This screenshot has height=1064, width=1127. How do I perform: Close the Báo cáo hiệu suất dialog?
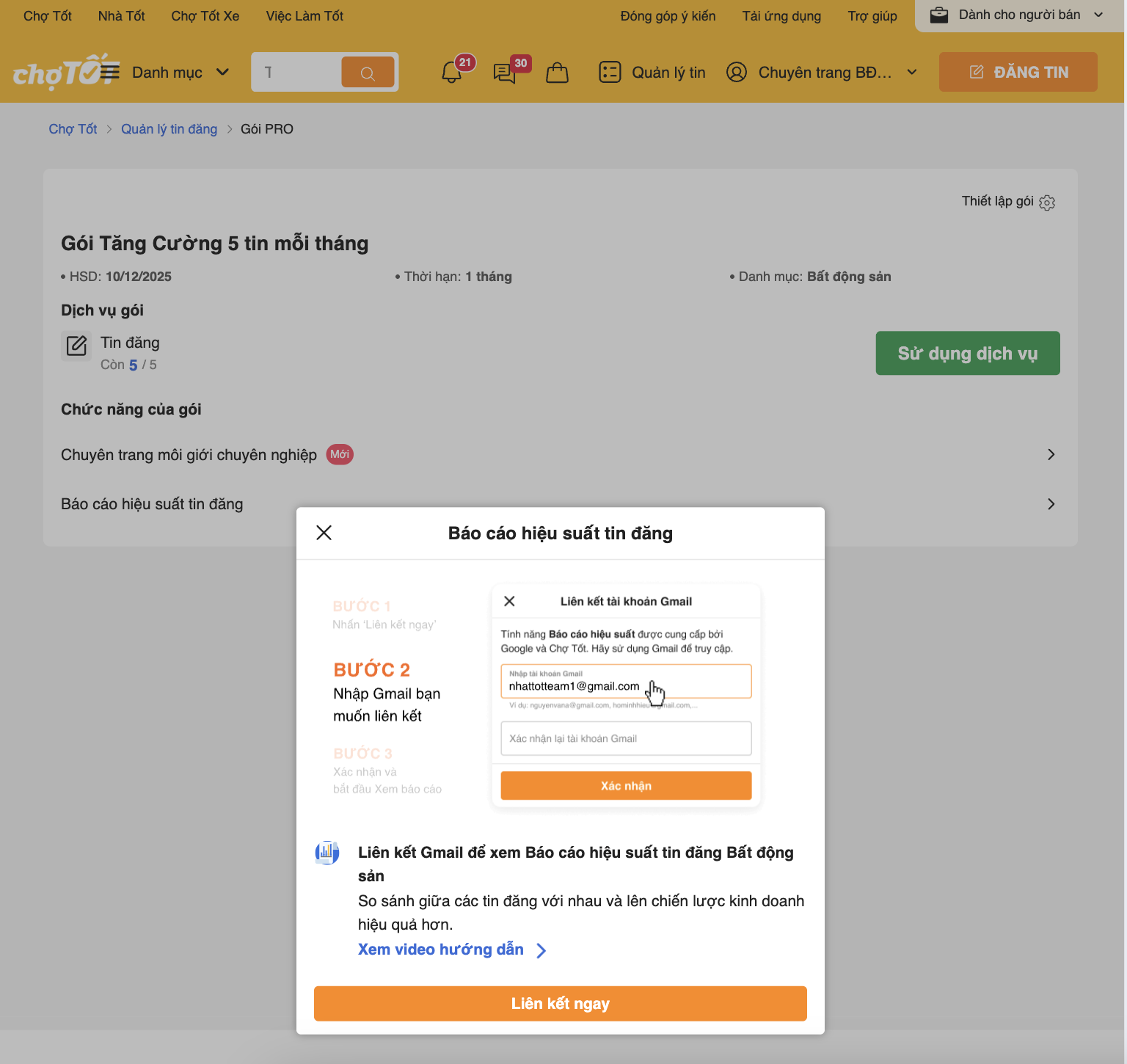[x=324, y=533]
